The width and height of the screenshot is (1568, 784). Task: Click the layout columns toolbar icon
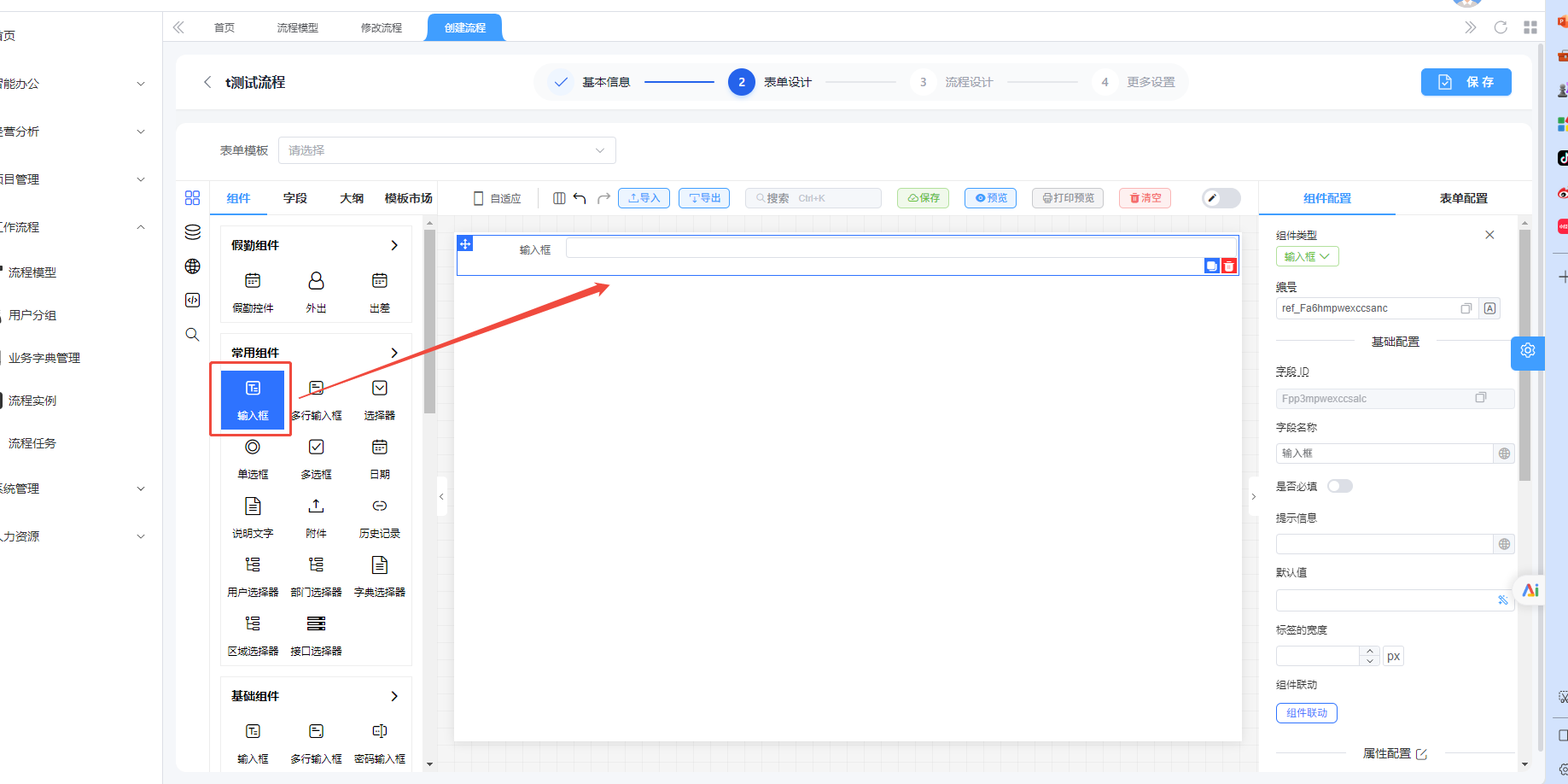[x=559, y=198]
